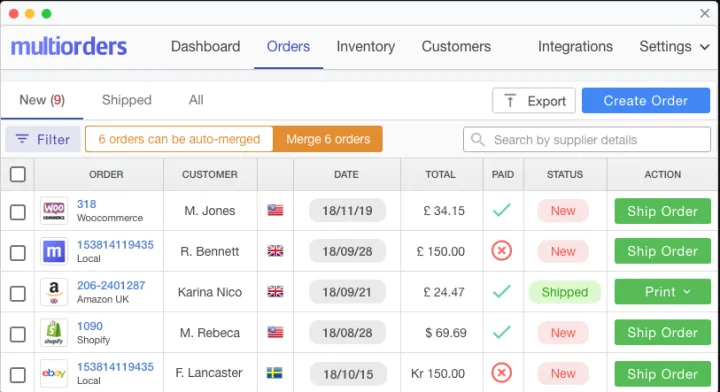
Task: Click the Amazon logo icon for order 206-2401287
Action: (x=54, y=292)
